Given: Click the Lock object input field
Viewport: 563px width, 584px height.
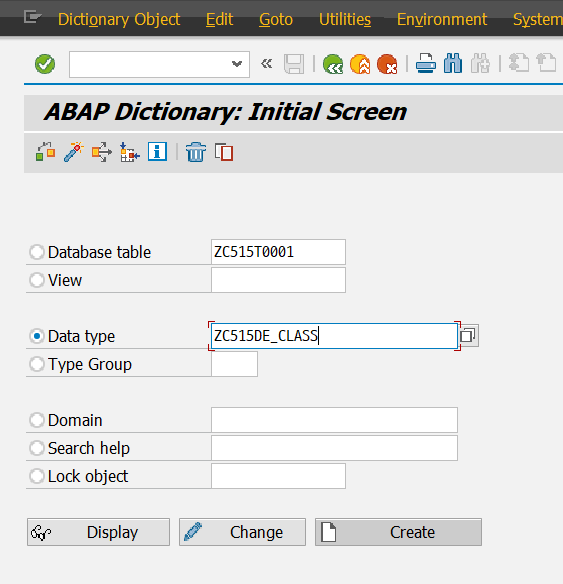Looking at the screenshot, I should click(278, 476).
